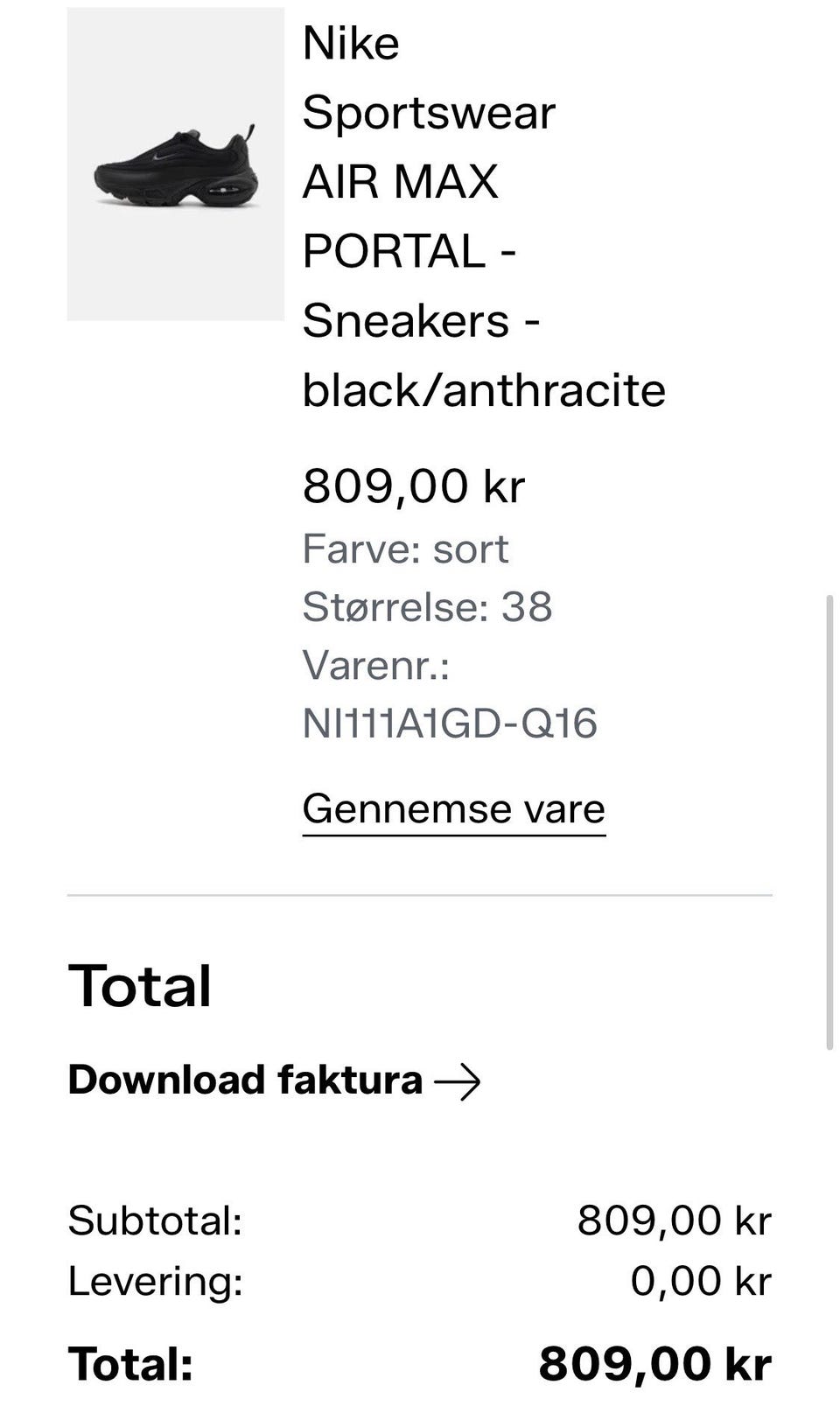Click the divider line above Total heading
The image size is (840, 1413).
[420, 896]
